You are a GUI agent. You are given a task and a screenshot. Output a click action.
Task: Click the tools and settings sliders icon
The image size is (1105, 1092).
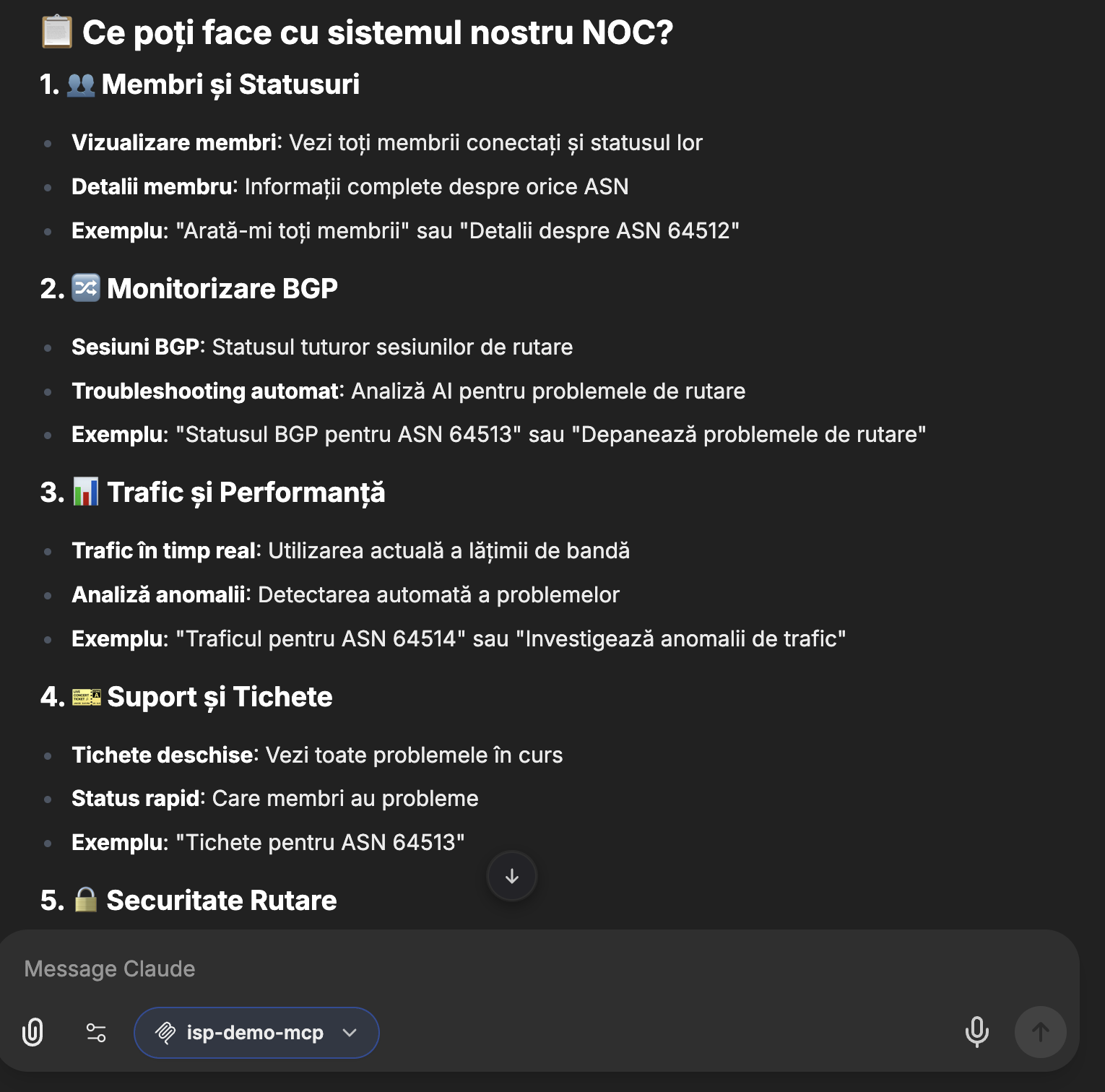point(95,1032)
